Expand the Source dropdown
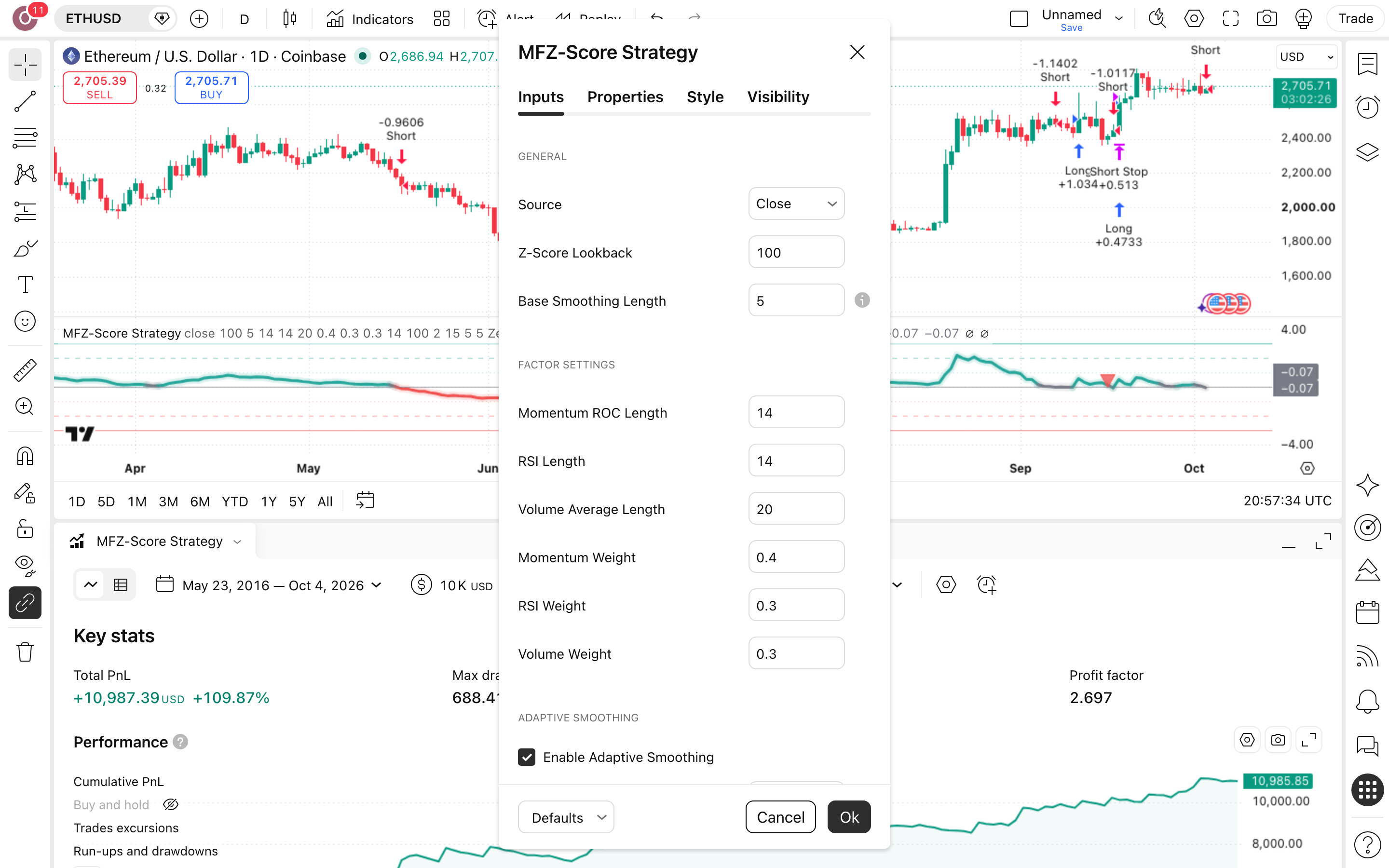1389x868 pixels. pos(796,204)
